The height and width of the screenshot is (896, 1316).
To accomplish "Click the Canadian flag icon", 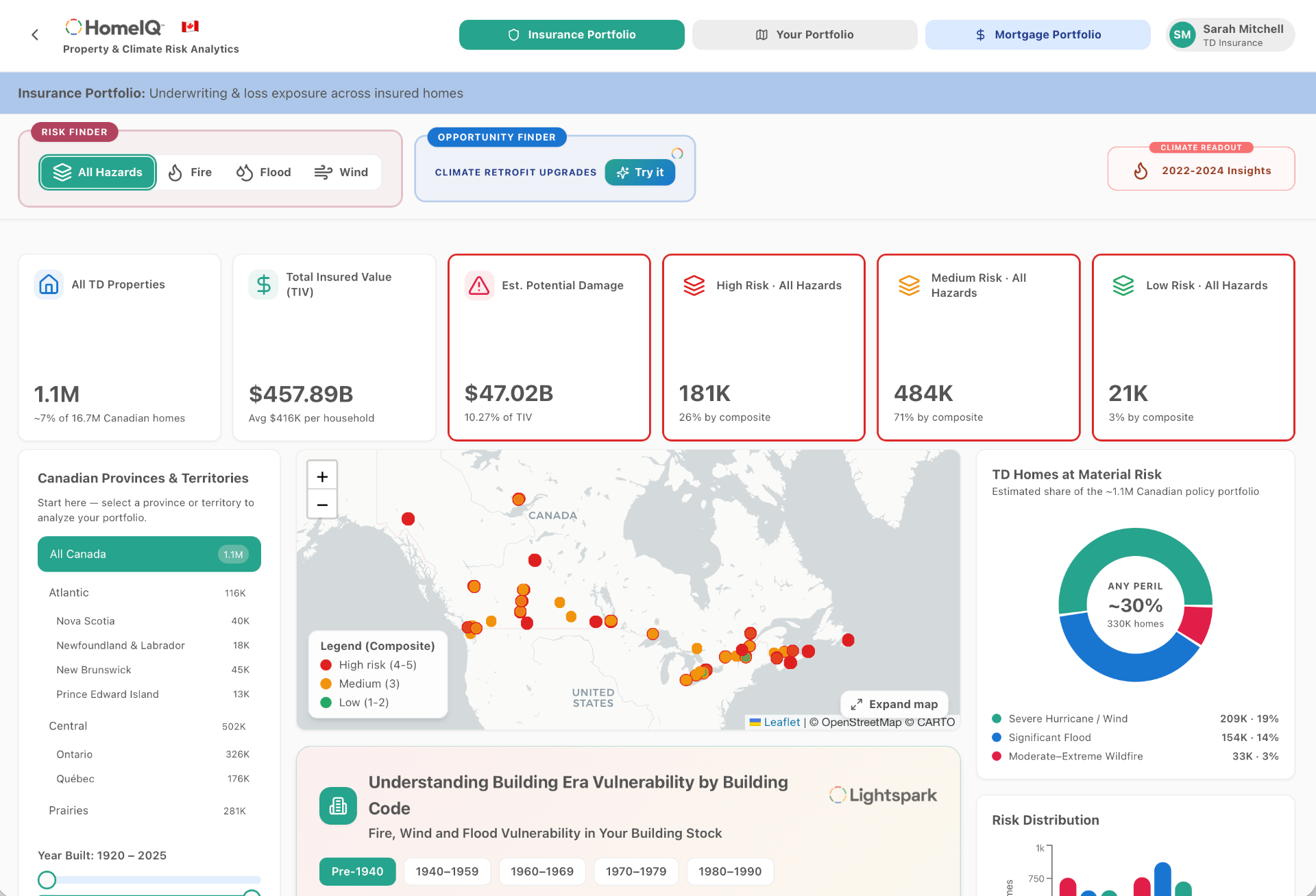I will pyautogui.click(x=190, y=27).
